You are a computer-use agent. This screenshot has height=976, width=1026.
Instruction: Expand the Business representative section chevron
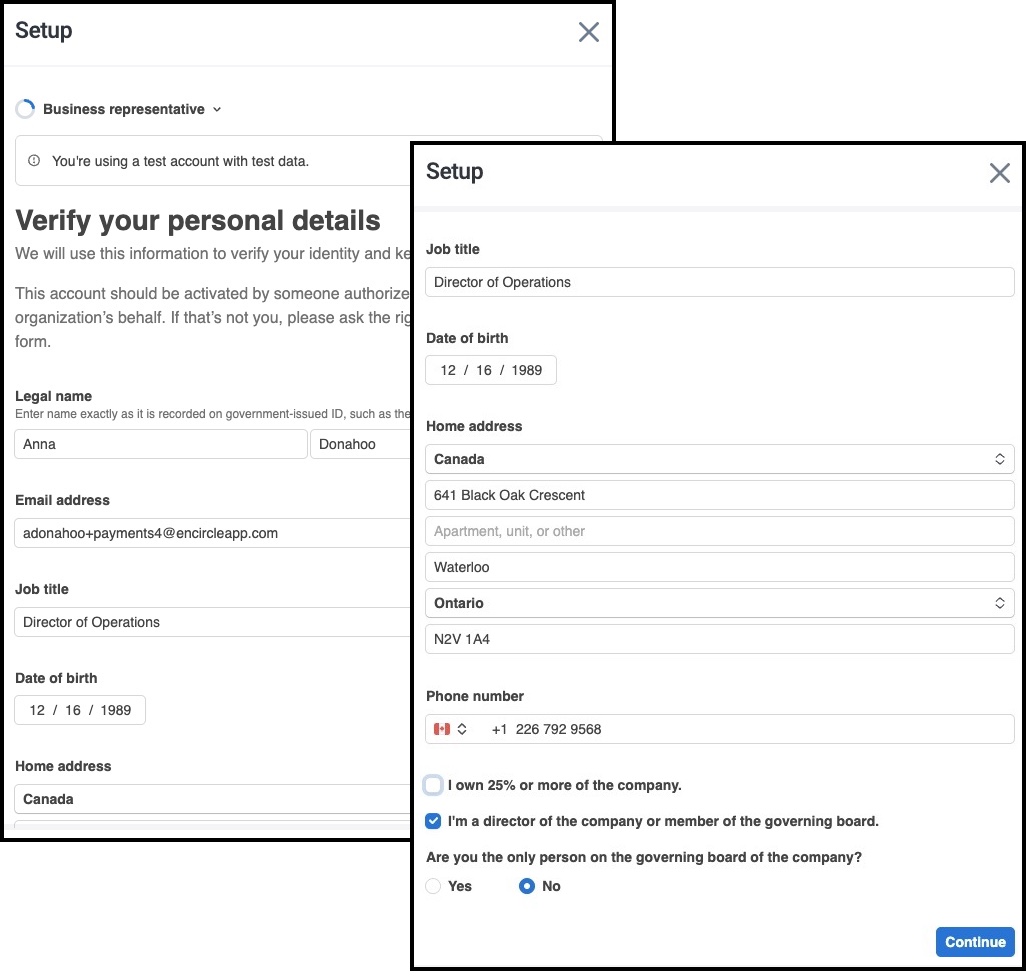pos(217,109)
